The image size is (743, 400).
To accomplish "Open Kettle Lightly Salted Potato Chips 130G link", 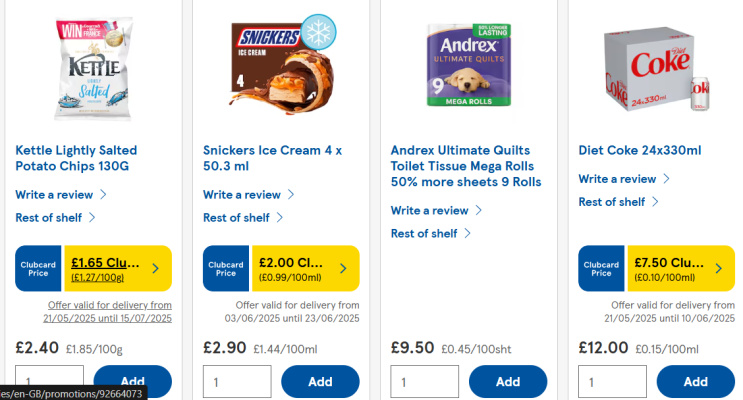I will 76,158.
